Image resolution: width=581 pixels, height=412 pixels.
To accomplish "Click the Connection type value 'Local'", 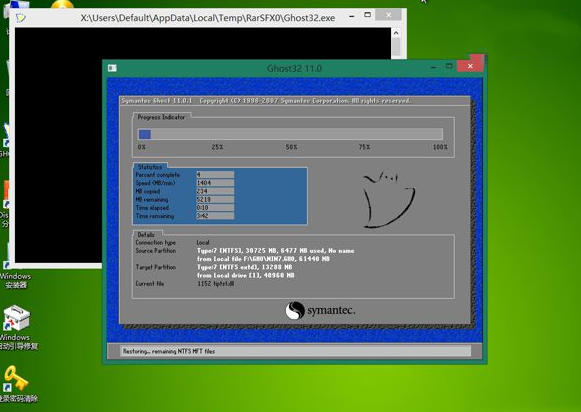I will point(203,242).
